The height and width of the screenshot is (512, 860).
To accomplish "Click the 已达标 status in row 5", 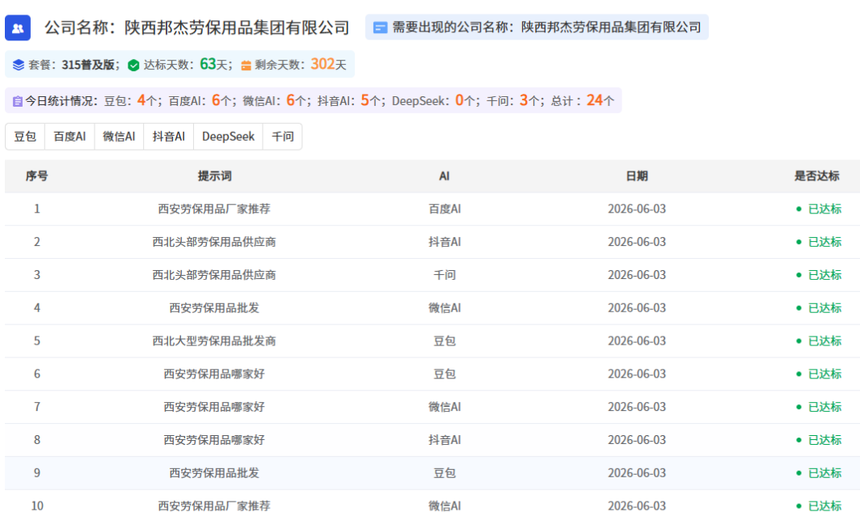I will coord(819,341).
